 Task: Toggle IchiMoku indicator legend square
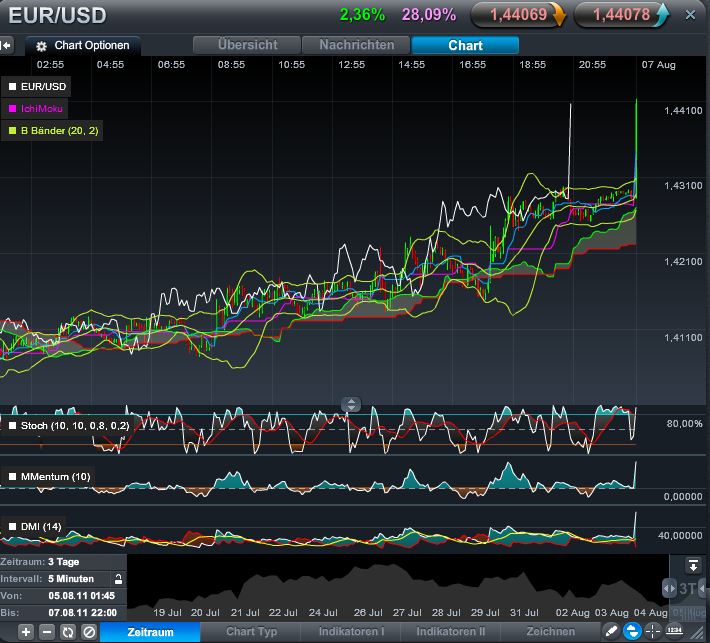(x=13, y=109)
